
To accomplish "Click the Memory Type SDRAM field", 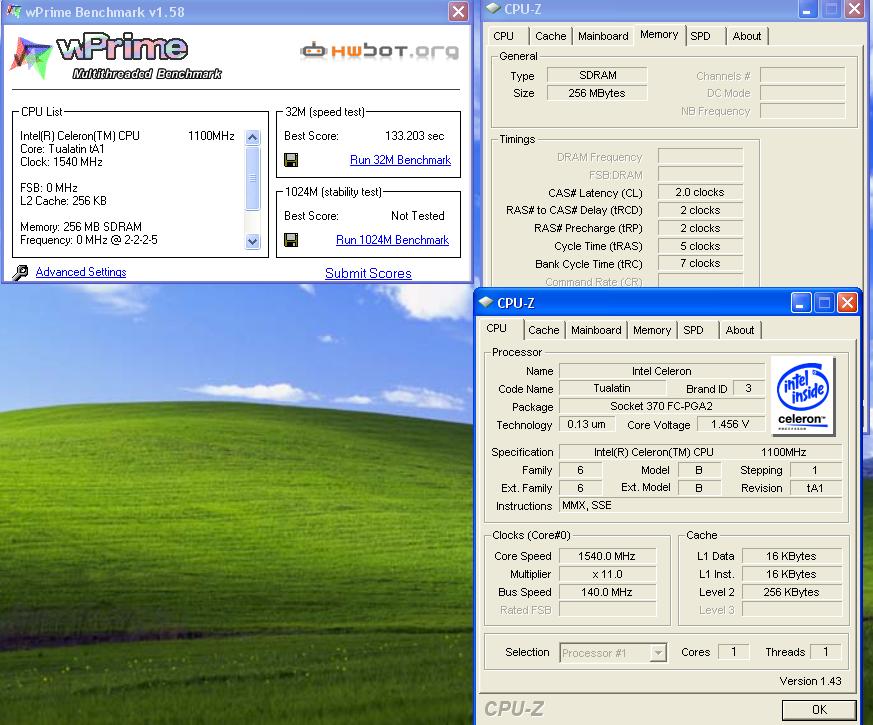I will click(597, 75).
